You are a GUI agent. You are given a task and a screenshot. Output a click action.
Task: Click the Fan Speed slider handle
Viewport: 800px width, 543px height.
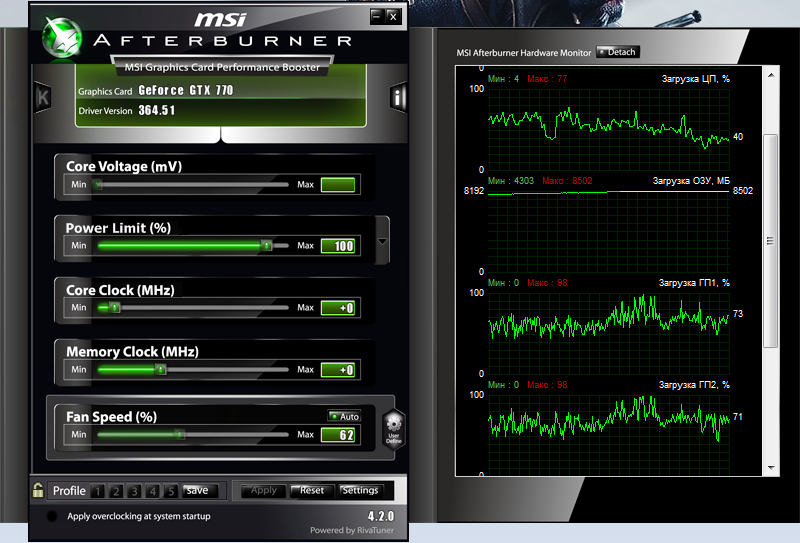179,434
